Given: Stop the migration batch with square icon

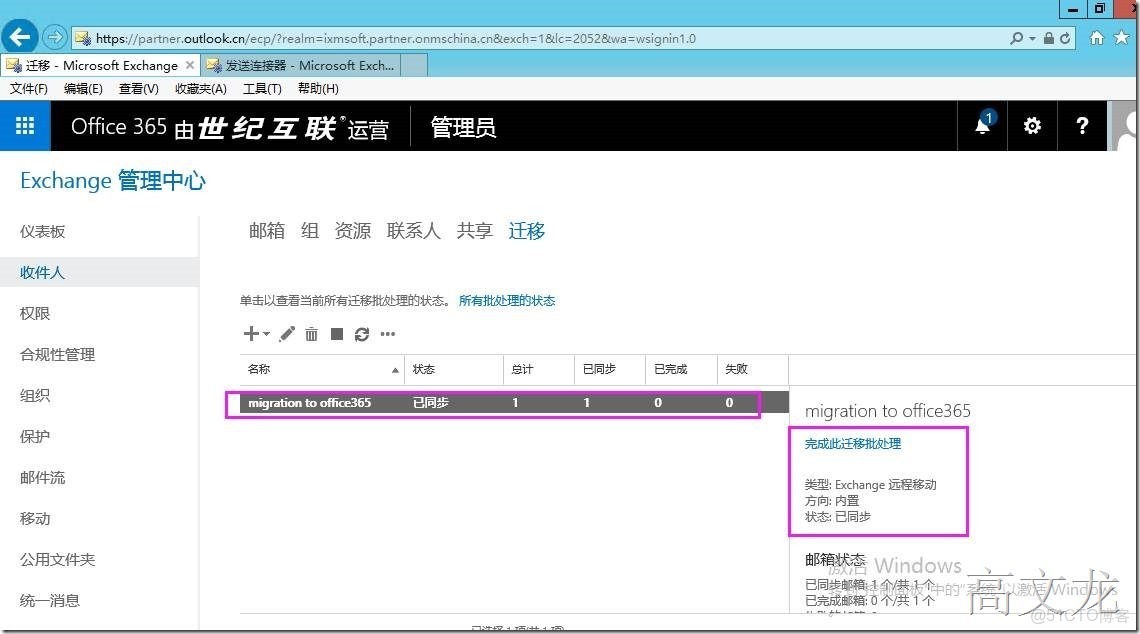Looking at the screenshot, I should coord(337,334).
